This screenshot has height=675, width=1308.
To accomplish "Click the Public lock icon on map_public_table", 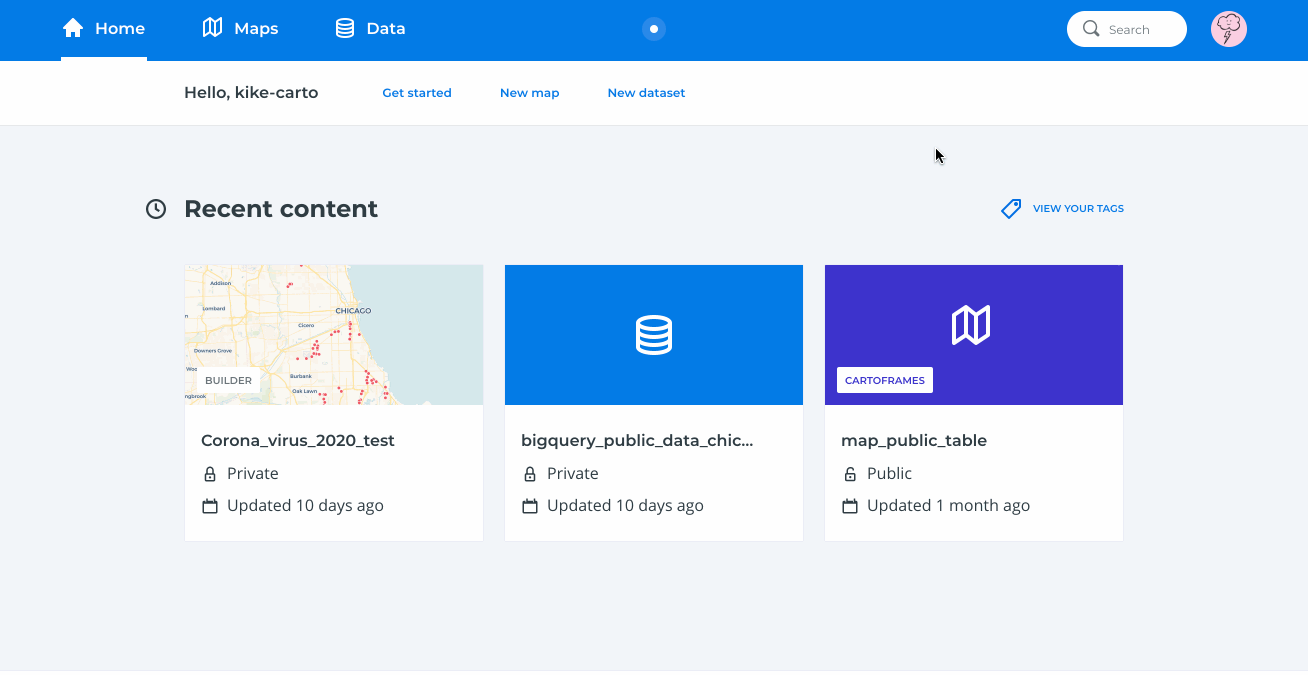I will (850, 473).
